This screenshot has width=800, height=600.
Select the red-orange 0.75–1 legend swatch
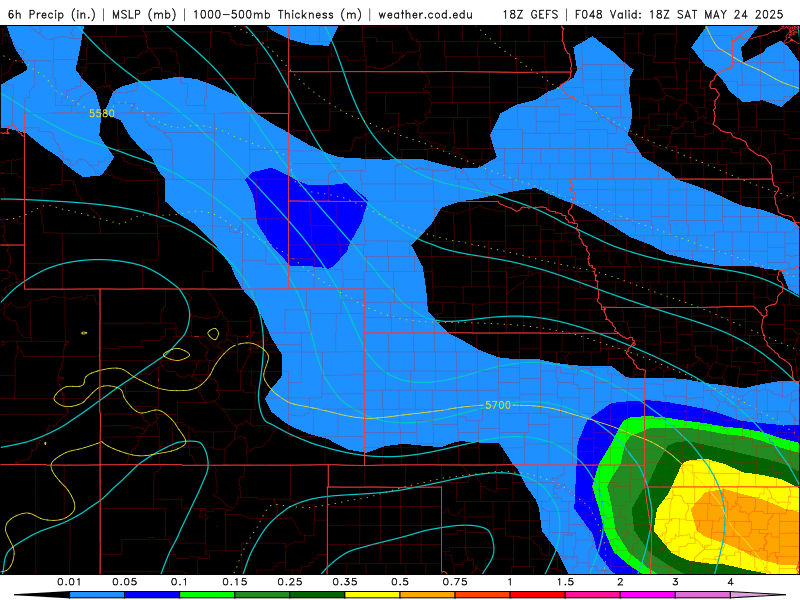pyautogui.click(x=483, y=595)
